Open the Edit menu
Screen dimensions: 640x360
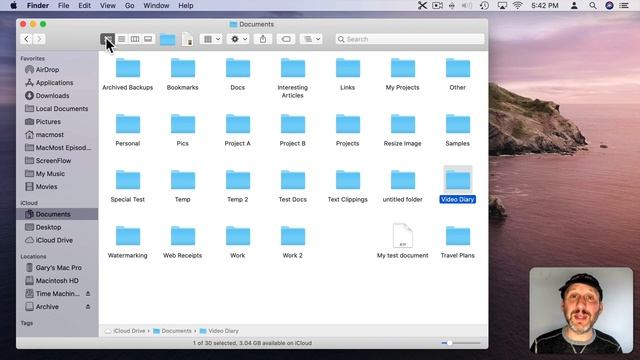pos(84,6)
